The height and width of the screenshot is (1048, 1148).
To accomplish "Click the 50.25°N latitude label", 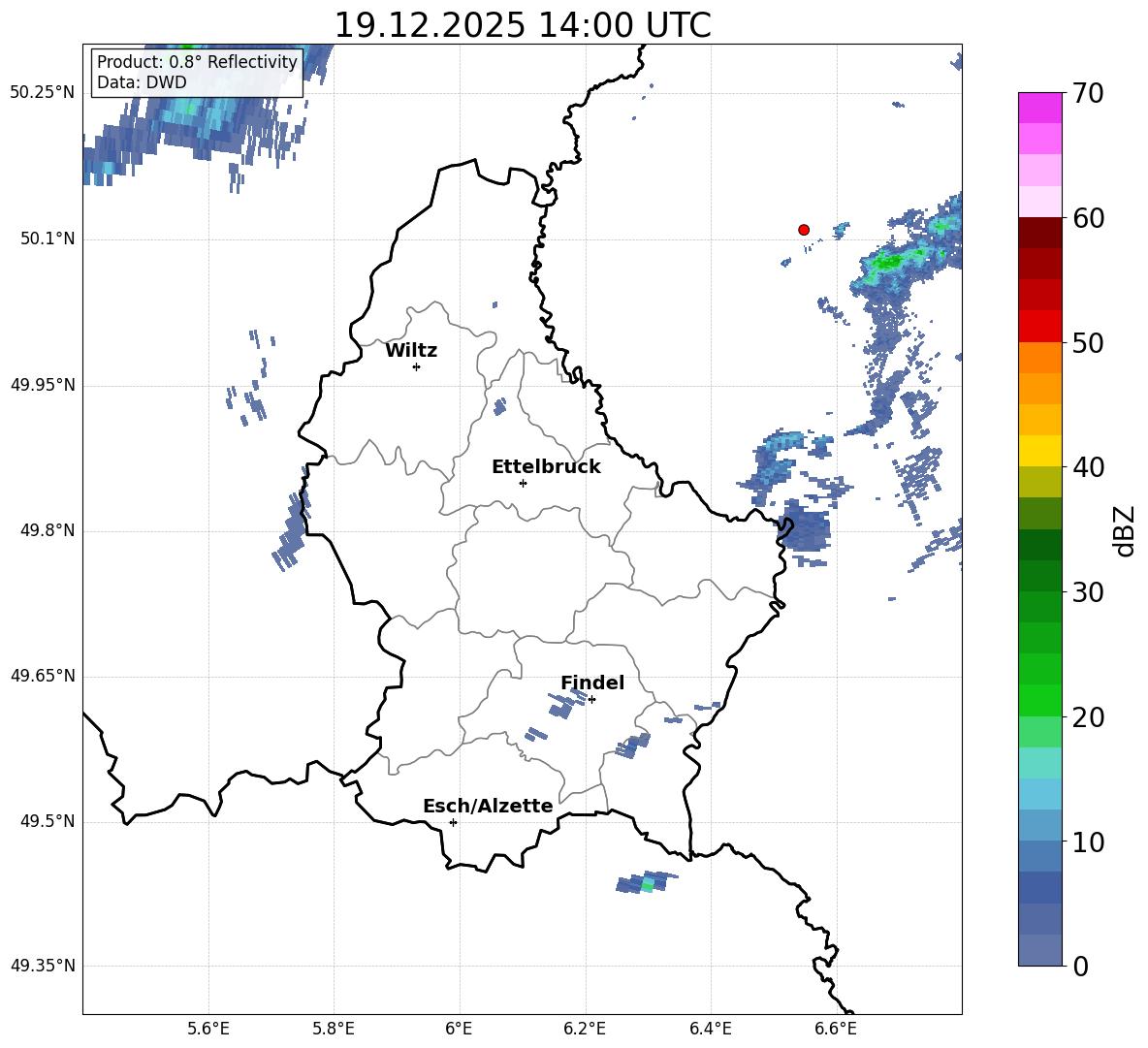I will 43,93.
